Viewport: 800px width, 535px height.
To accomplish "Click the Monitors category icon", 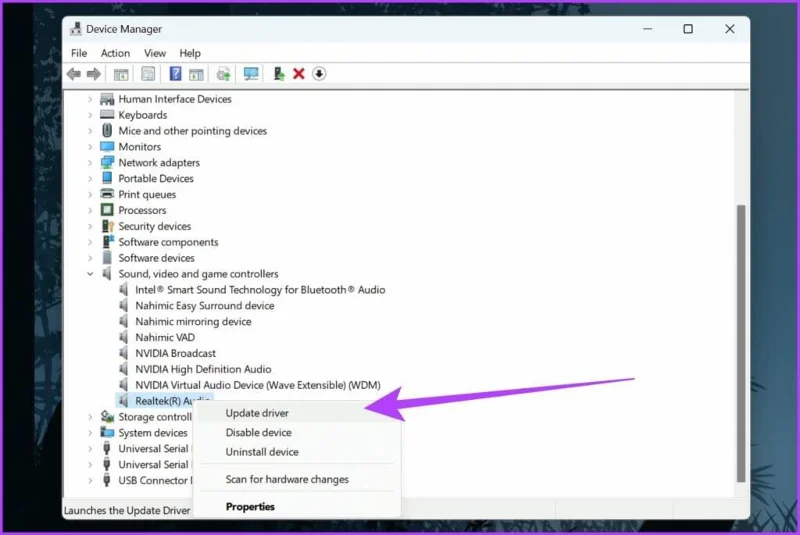I will [x=107, y=146].
